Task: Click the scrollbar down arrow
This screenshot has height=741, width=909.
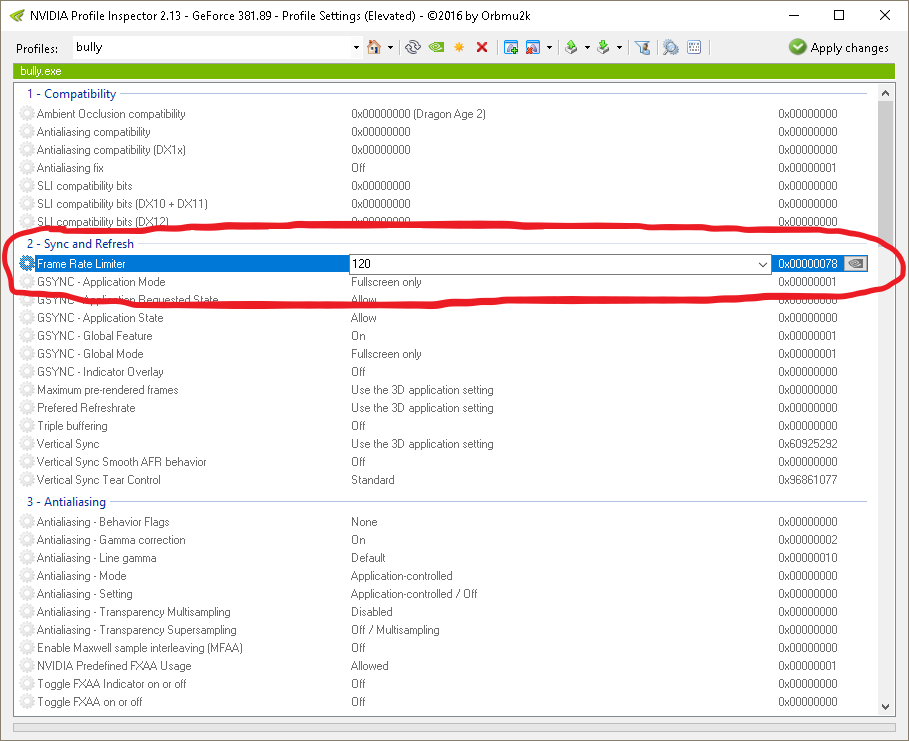Action: [x=885, y=706]
